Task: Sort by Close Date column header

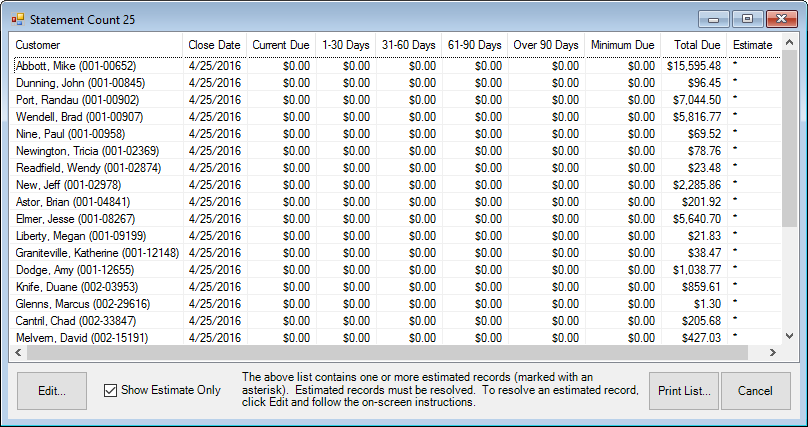Action: pyautogui.click(x=214, y=45)
